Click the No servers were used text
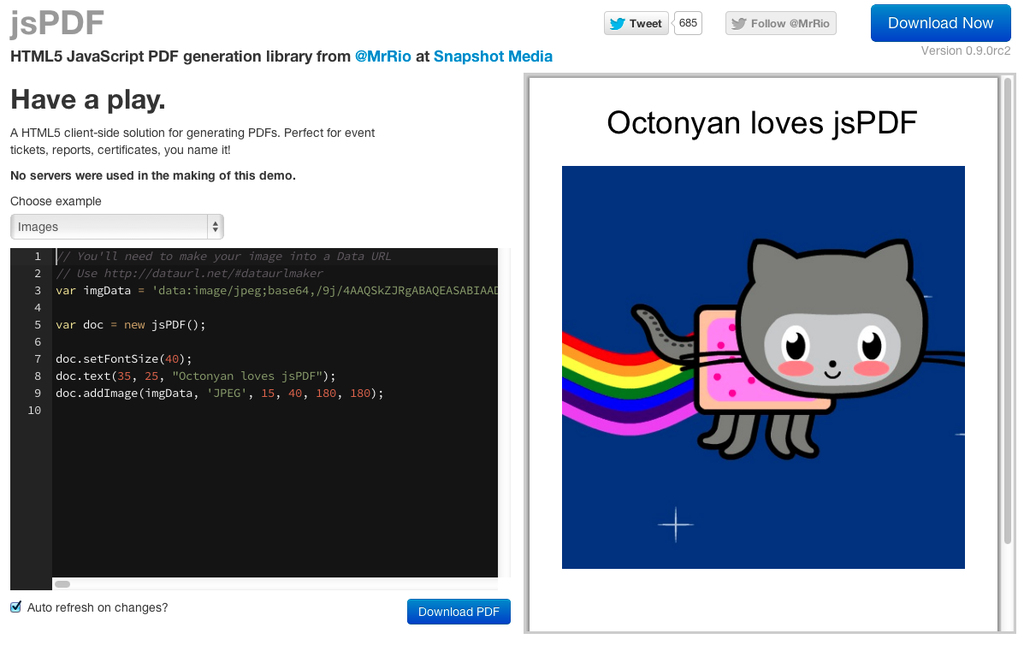Image resolution: width=1024 pixels, height=645 pixels. tap(153, 176)
